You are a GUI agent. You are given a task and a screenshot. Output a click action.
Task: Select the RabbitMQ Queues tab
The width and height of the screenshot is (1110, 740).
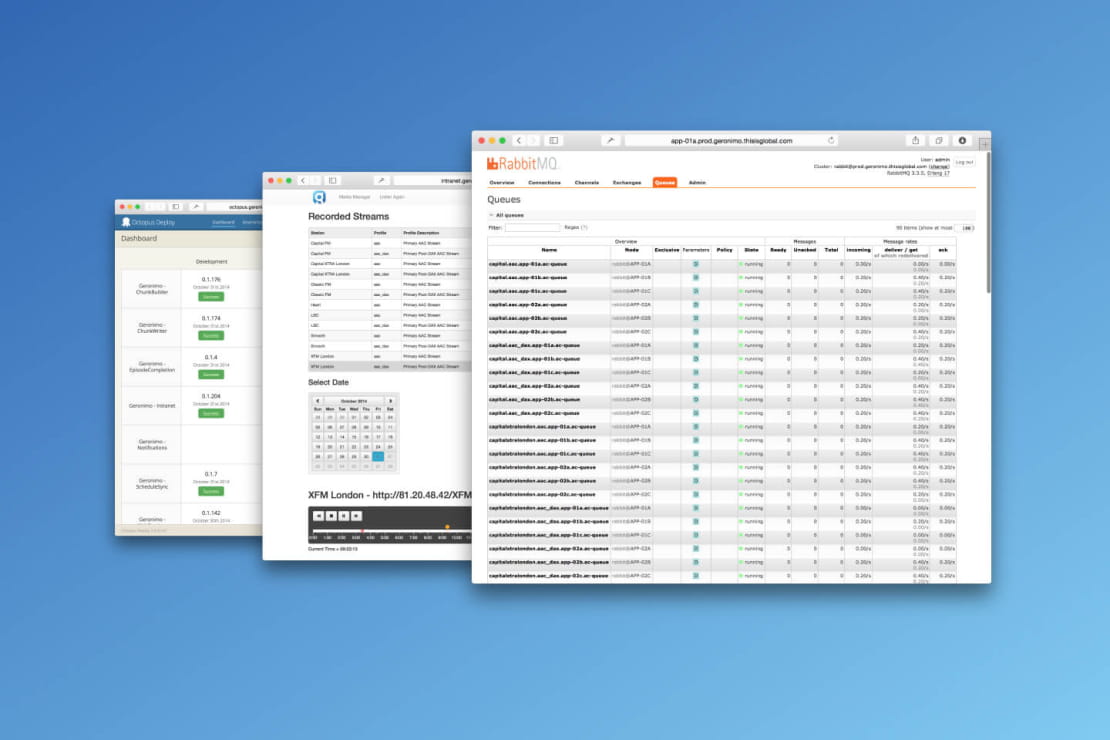pos(665,183)
